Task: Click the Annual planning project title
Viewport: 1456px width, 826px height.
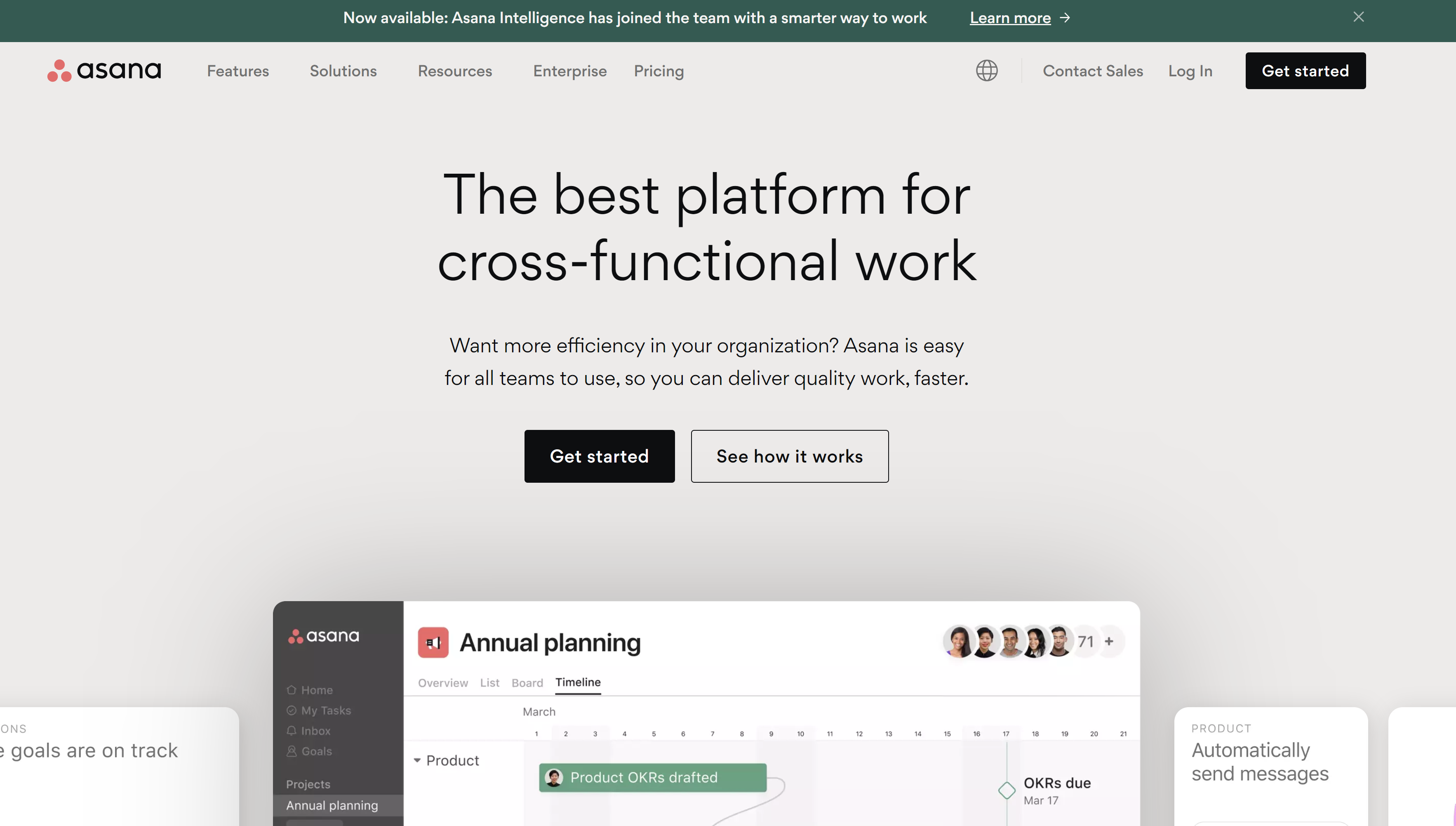Action: (x=549, y=643)
